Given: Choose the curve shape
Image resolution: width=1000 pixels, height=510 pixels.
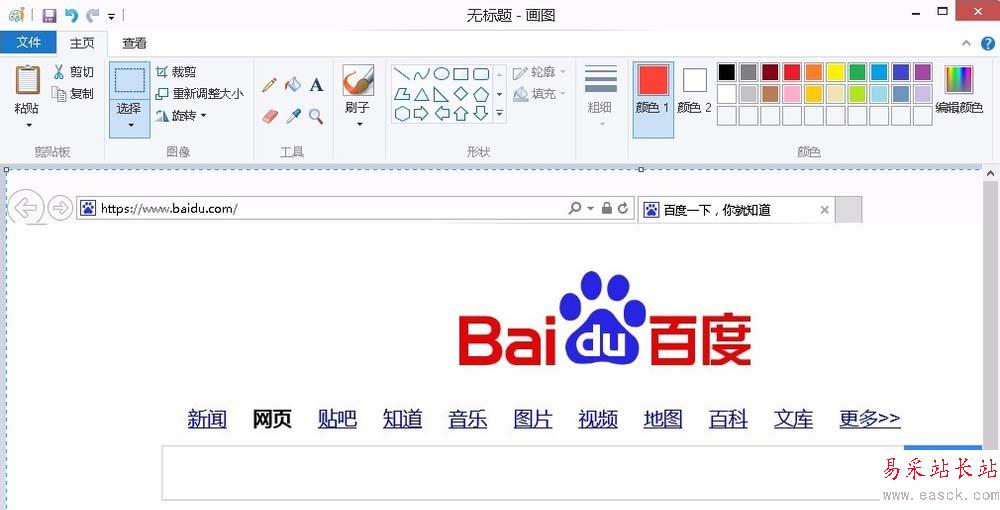Looking at the screenshot, I should click(421, 74).
